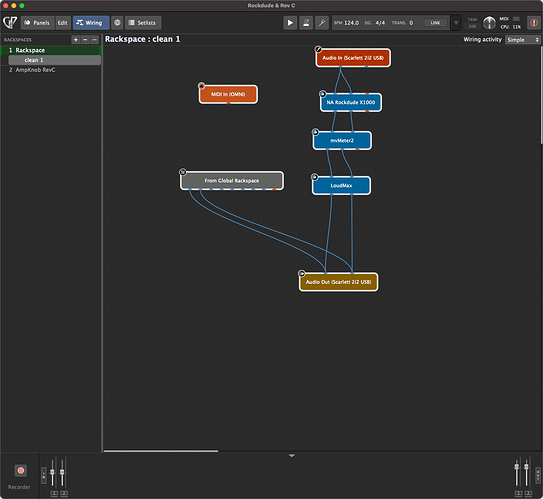Click the Recorder record button

click(x=20, y=471)
